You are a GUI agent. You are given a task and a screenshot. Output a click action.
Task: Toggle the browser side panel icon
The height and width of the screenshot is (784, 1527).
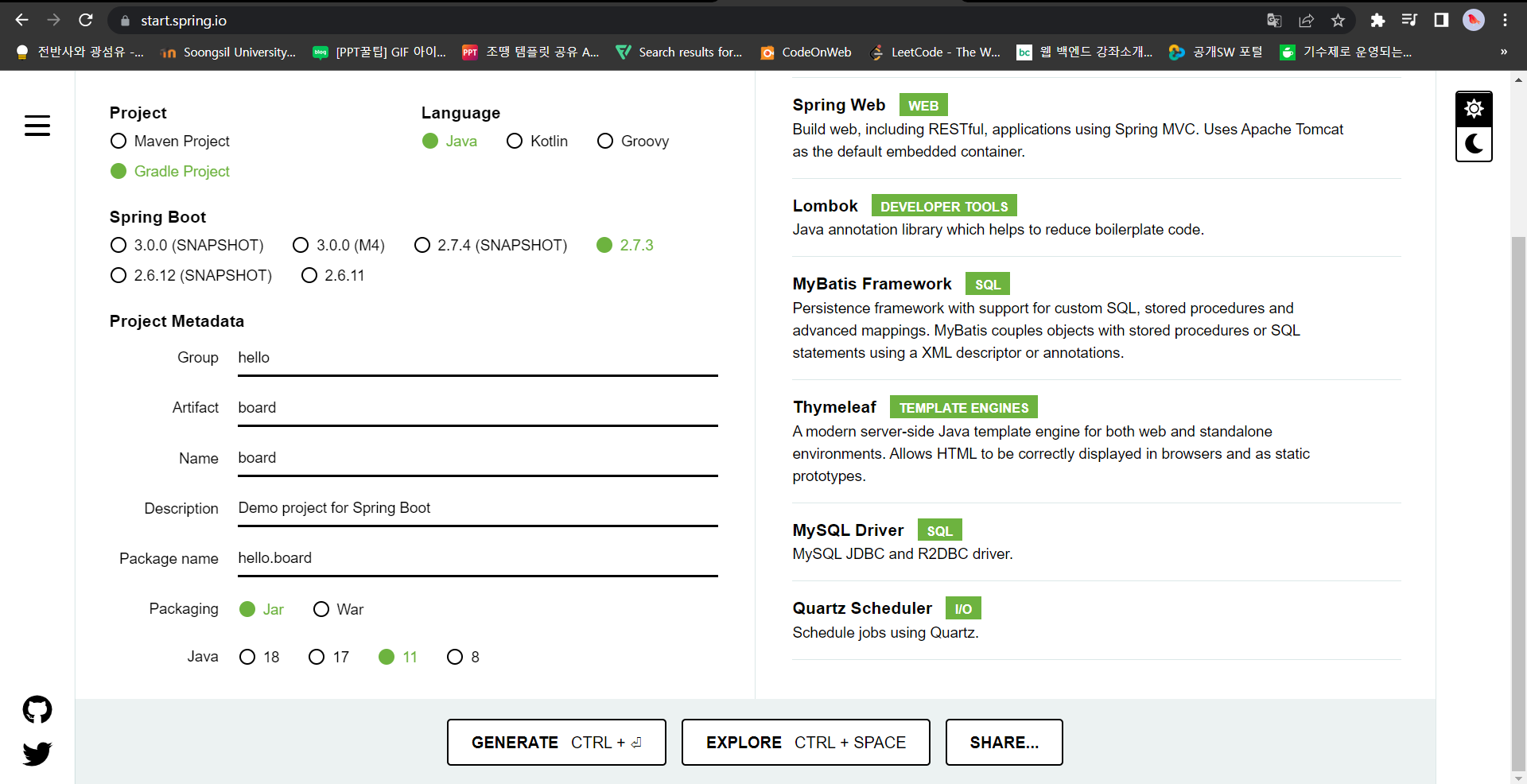[1441, 21]
